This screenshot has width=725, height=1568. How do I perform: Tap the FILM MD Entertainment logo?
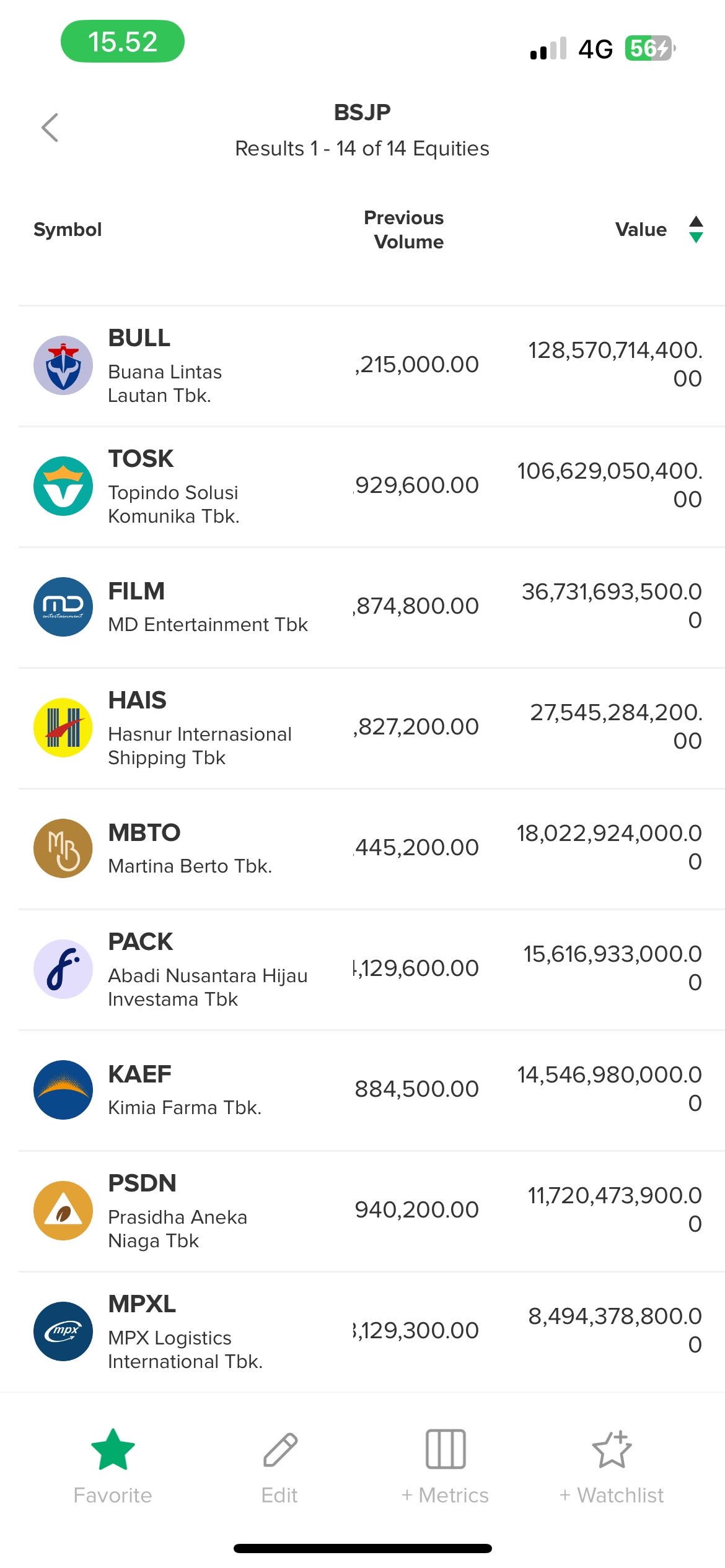pos(63,607)
